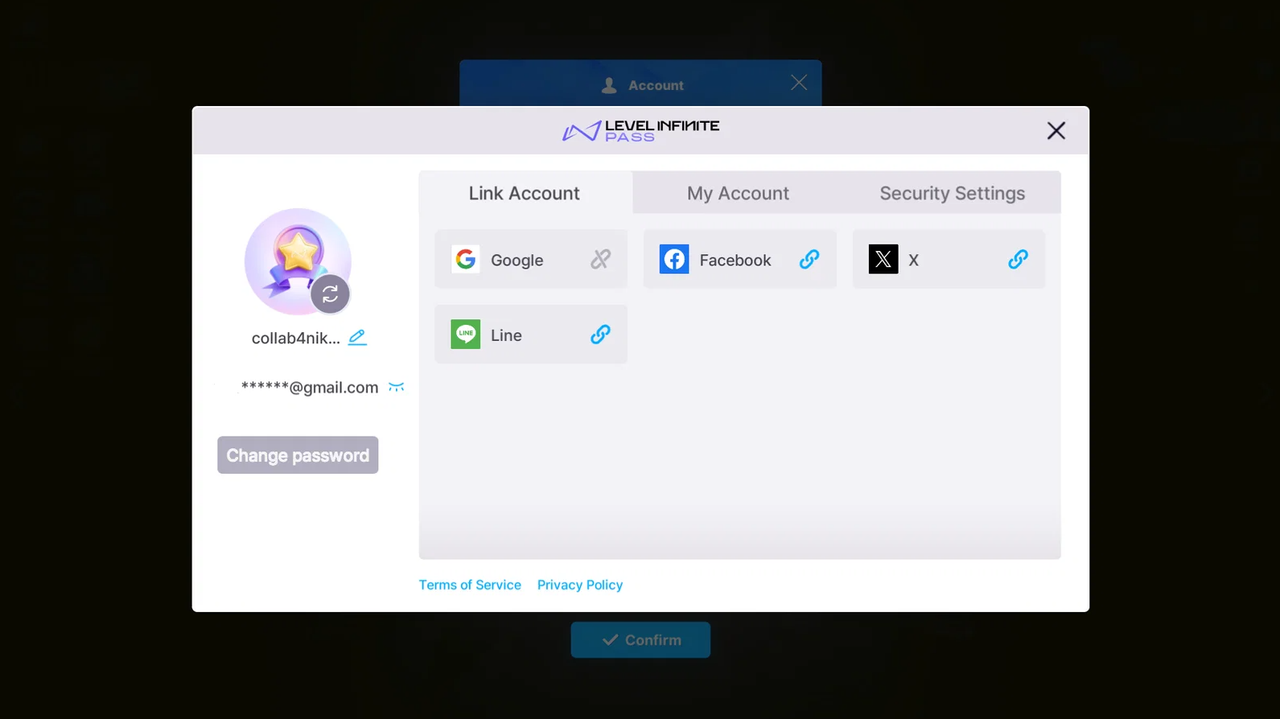Refresh the avatar with the swap icon
The height and width of the screenshot is (719, 1280).
330,294
